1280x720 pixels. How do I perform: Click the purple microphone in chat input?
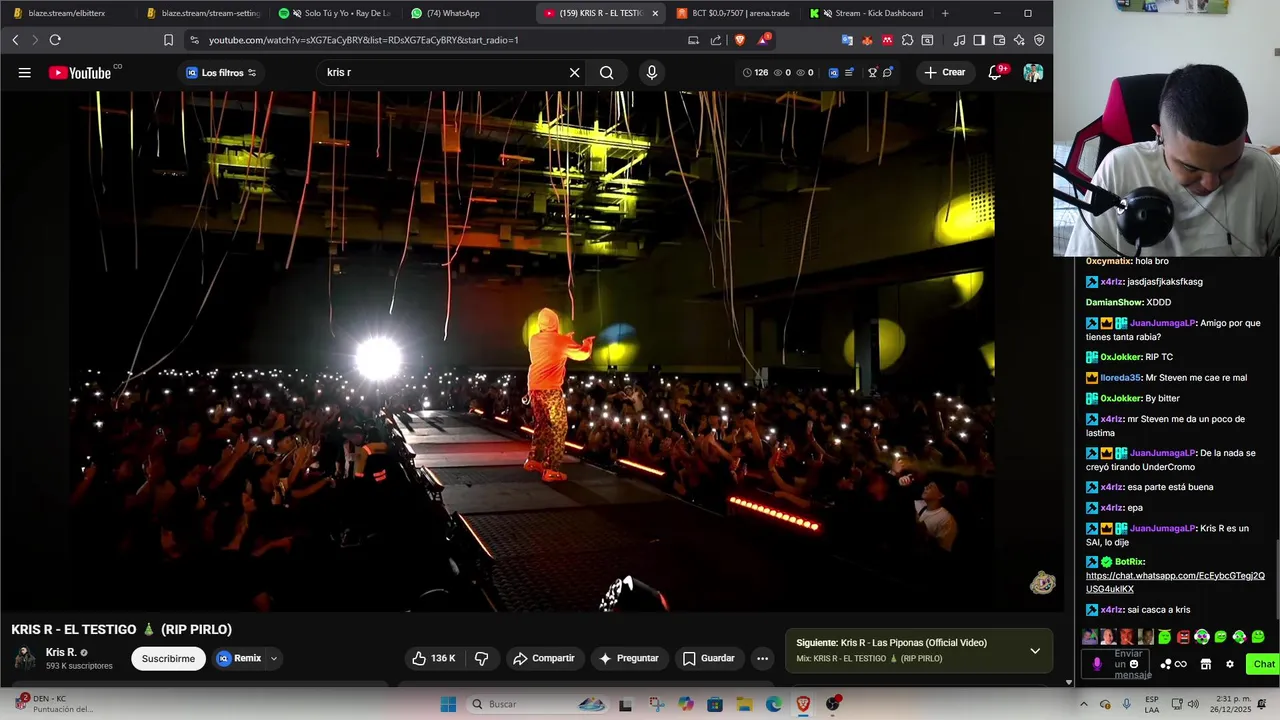[x=1097, y=664]
